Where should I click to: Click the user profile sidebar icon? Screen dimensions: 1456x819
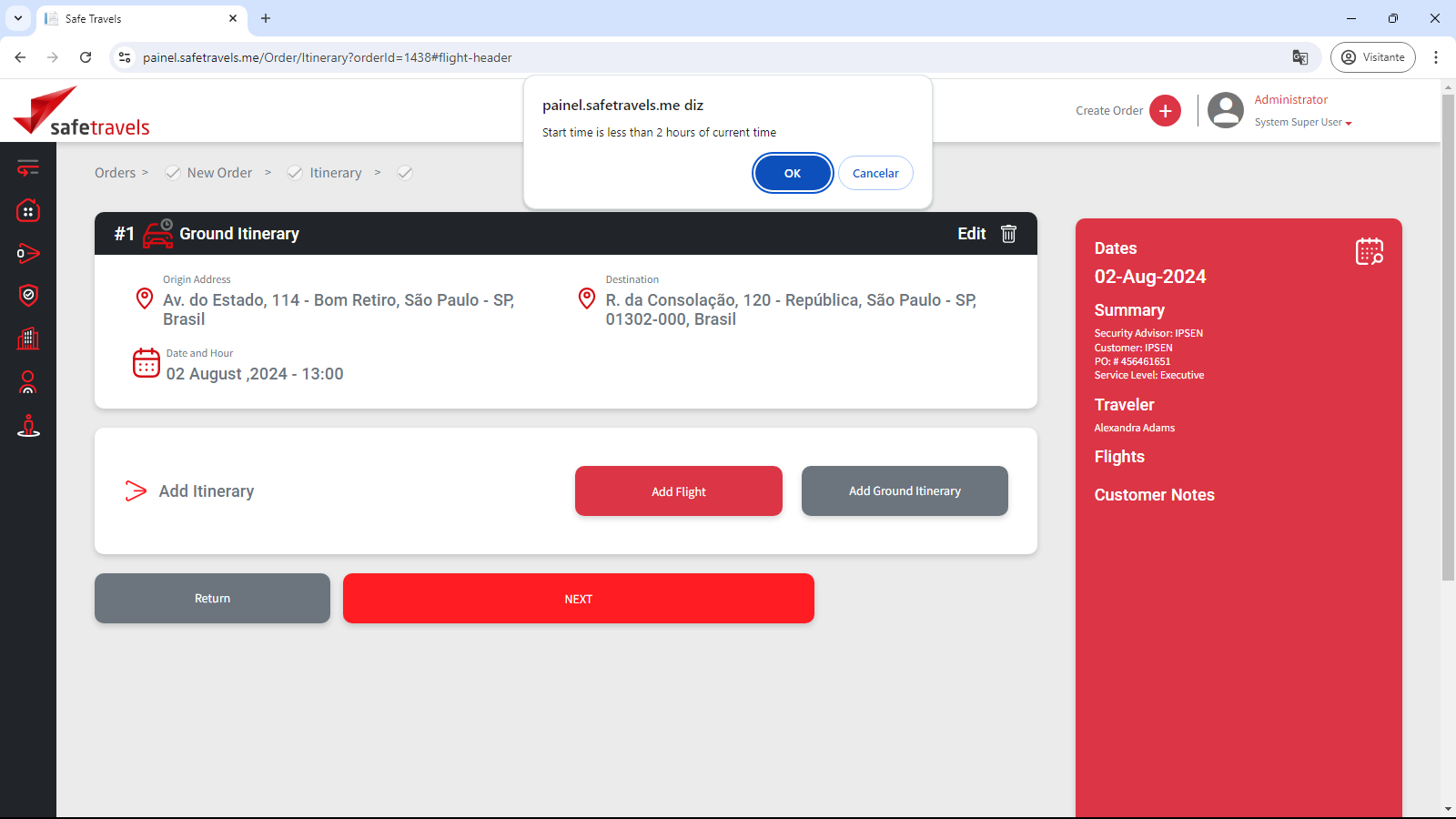tap(28, 382)
